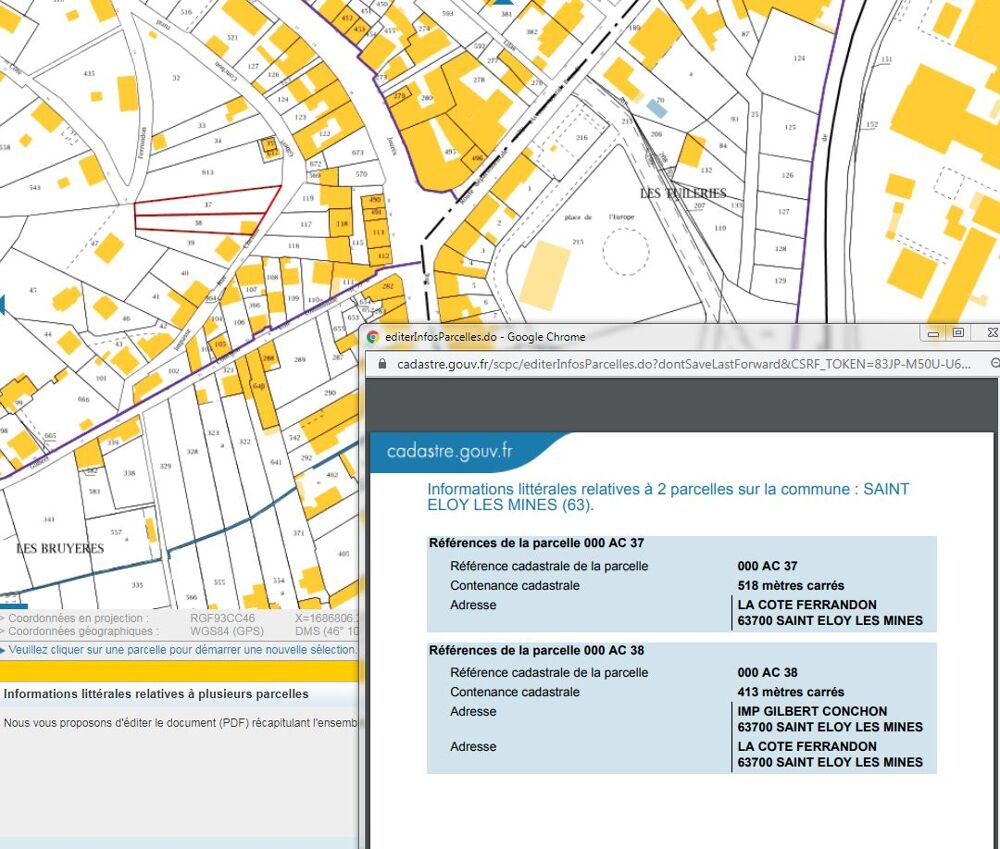
Task: Select parcel 37 outlined in red
Action: coord(208,204)
